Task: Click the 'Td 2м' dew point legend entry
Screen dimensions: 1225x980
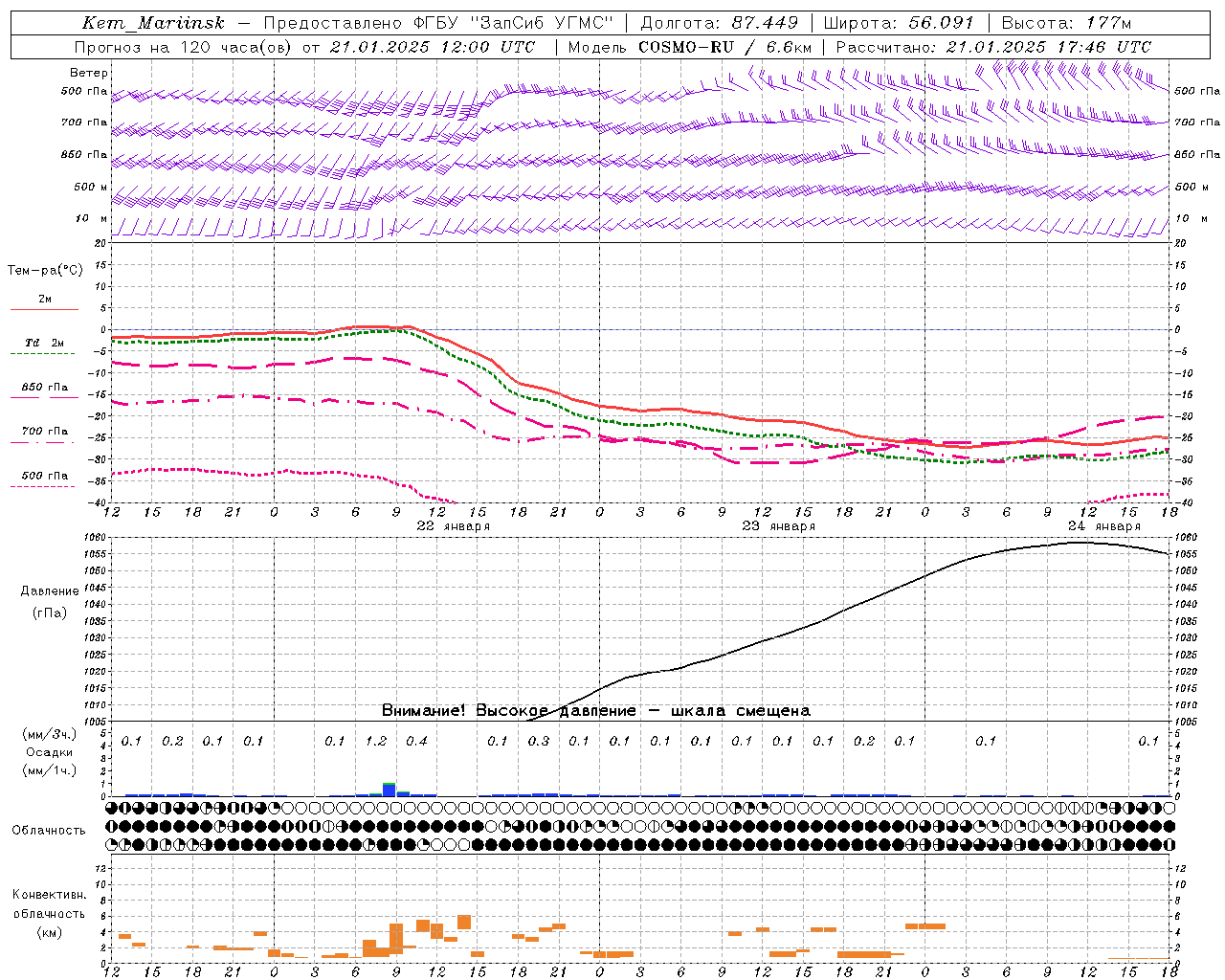Action: point(45,343)
